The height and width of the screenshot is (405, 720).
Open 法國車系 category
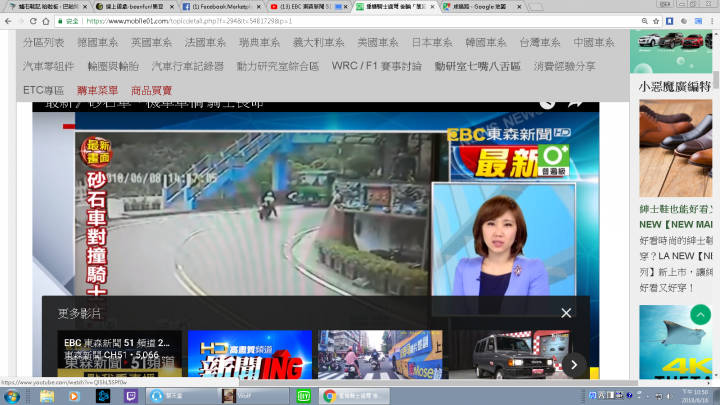pyautogui.click(x=205, y=43)
